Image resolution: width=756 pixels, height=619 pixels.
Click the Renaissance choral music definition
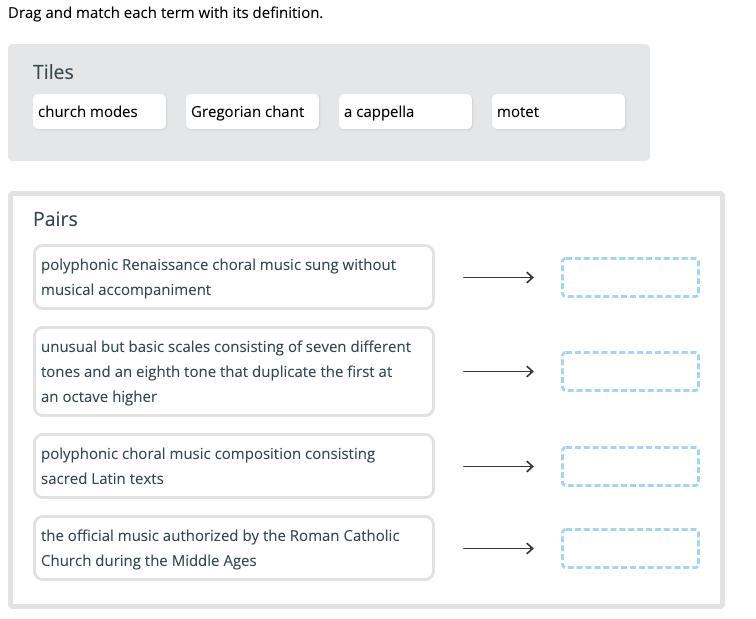[233, 277]
